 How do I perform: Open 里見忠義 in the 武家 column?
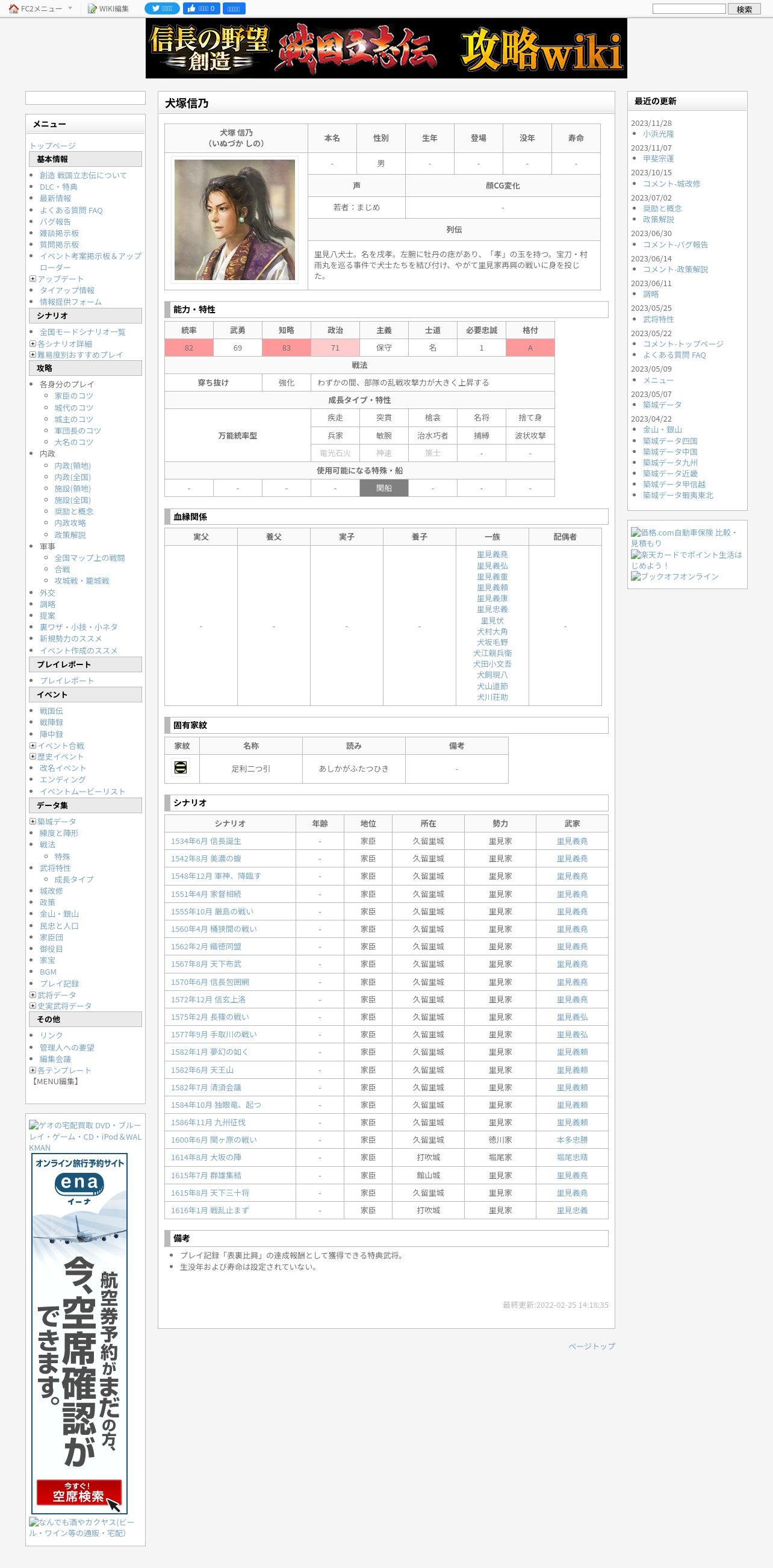click(x=573, y=1210)
